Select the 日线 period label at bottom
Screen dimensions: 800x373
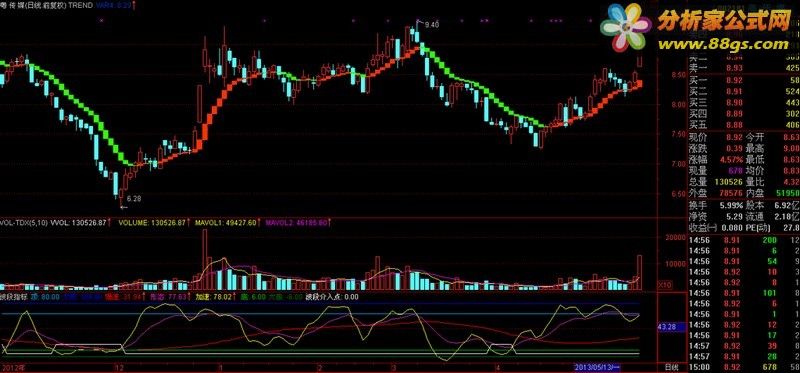pyautogui.click(x=672, y=367)
